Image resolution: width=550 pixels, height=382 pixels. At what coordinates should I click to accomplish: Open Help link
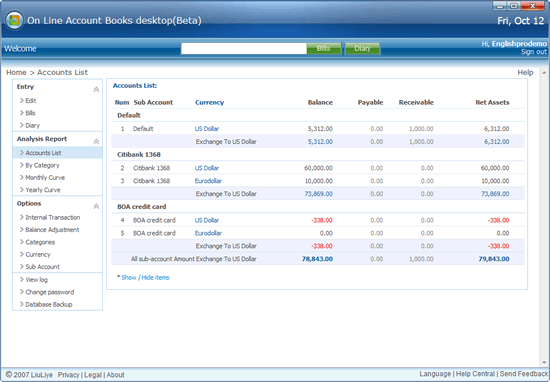point(525,72)
